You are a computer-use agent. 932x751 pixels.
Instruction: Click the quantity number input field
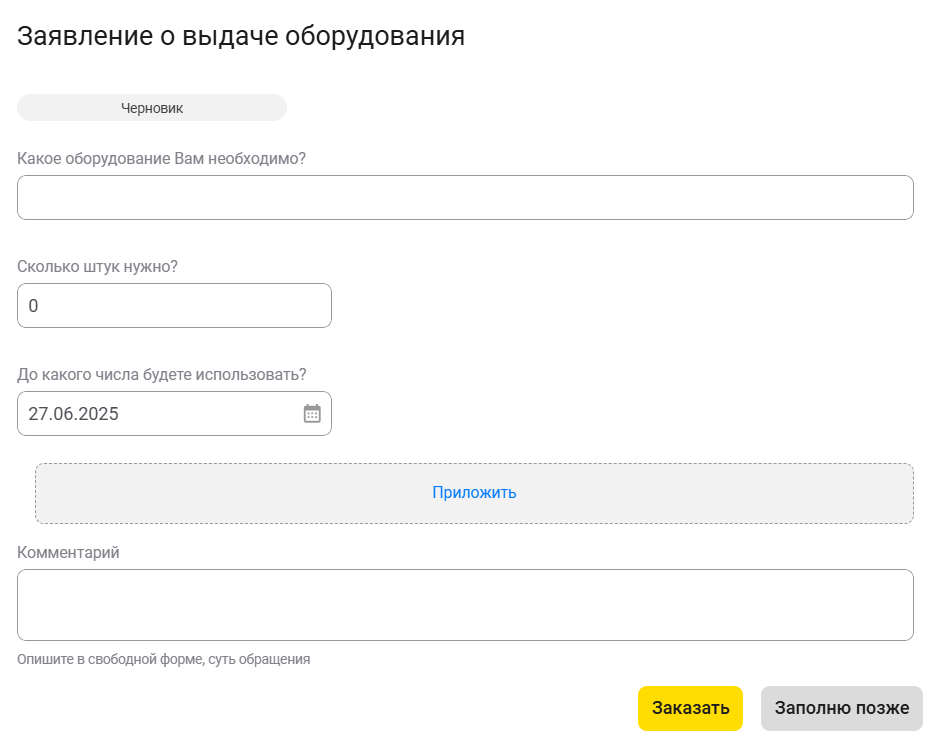point(174,306)
